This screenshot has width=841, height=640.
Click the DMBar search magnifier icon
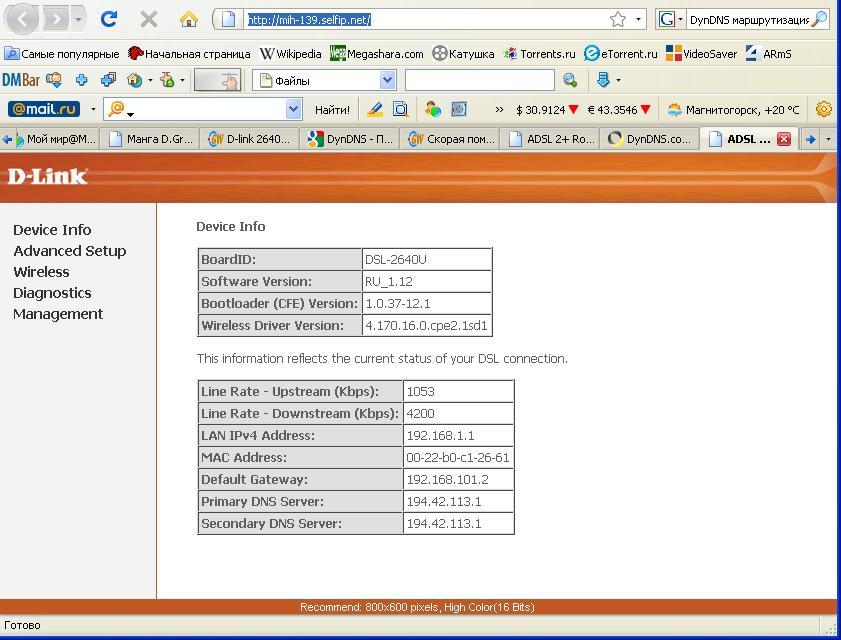pos(570,80)
